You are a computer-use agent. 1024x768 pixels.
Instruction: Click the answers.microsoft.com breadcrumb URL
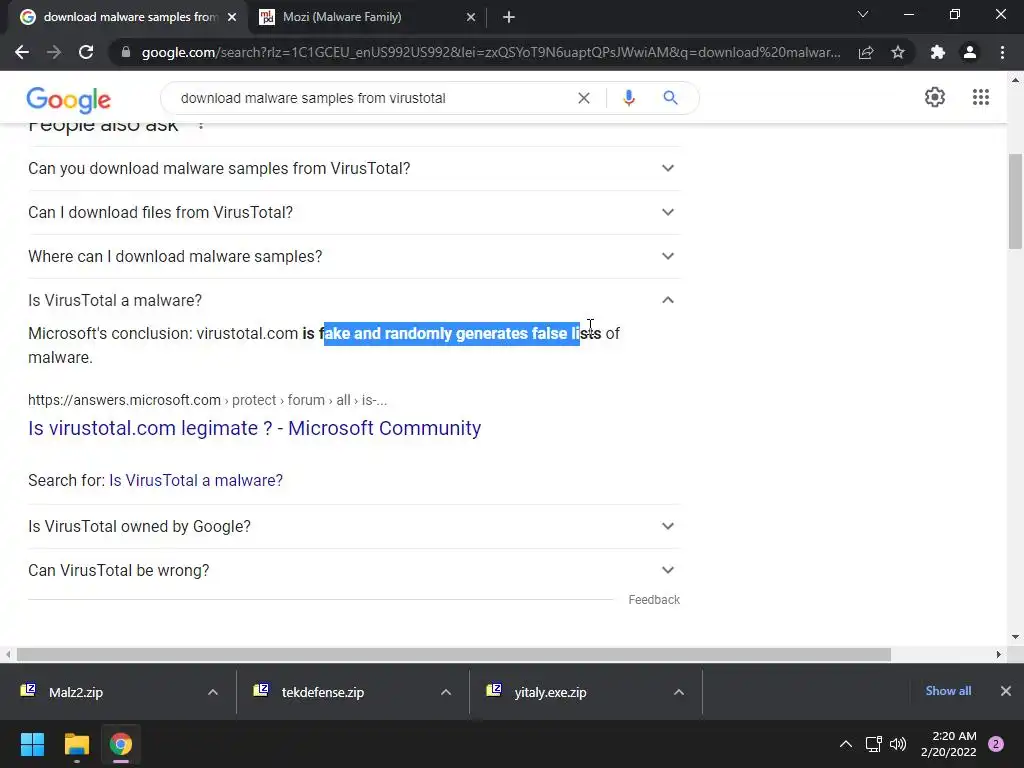208,400
